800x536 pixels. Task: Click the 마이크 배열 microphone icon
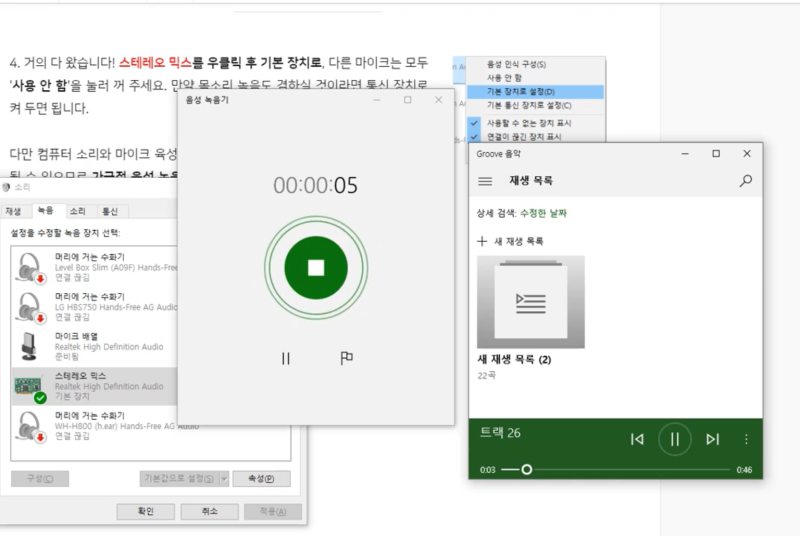point(29,346)
